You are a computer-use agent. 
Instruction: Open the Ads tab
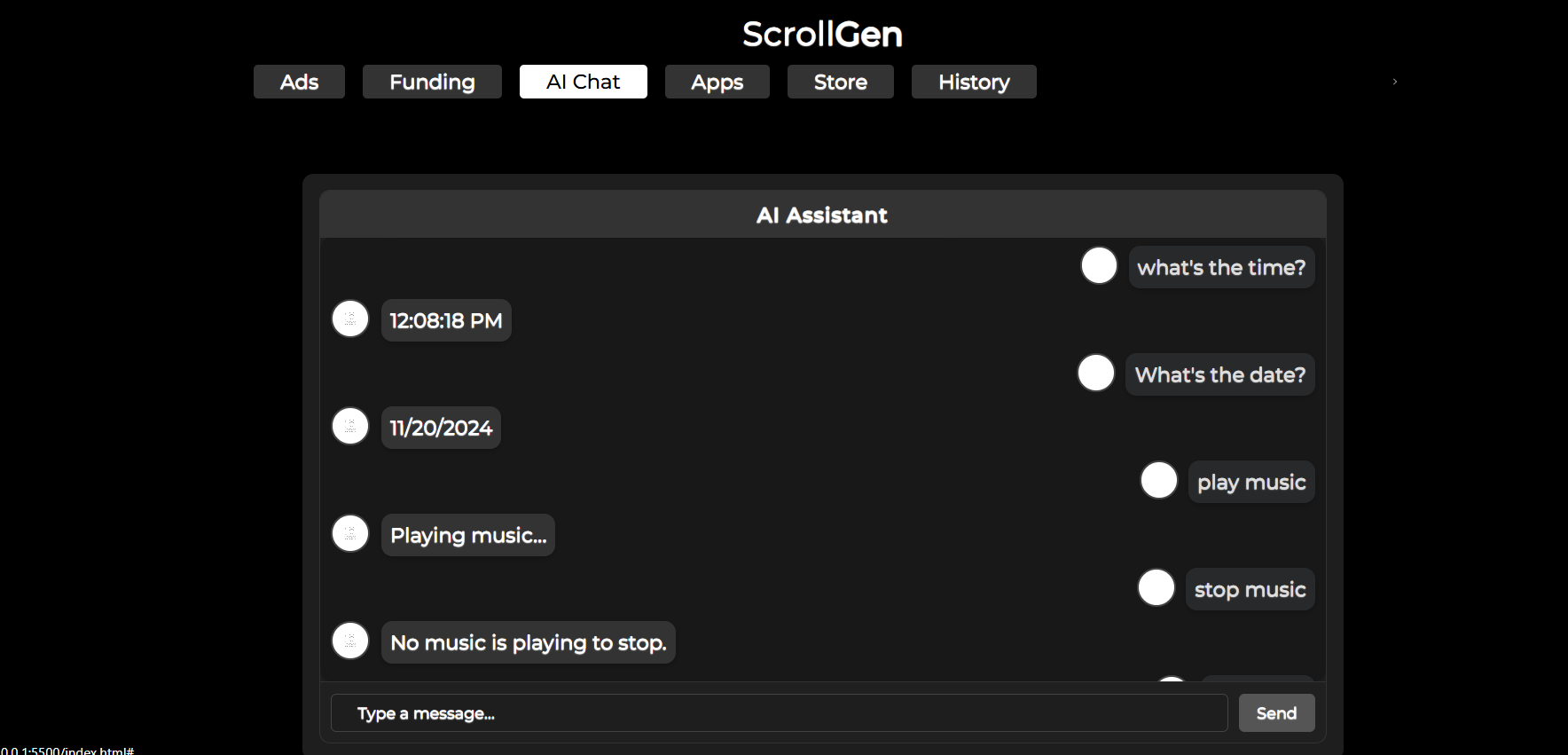(299, 82)
